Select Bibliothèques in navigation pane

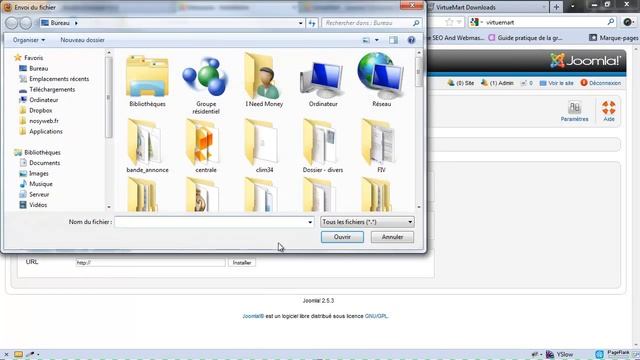pyautogui.click(x=42, y=153)
